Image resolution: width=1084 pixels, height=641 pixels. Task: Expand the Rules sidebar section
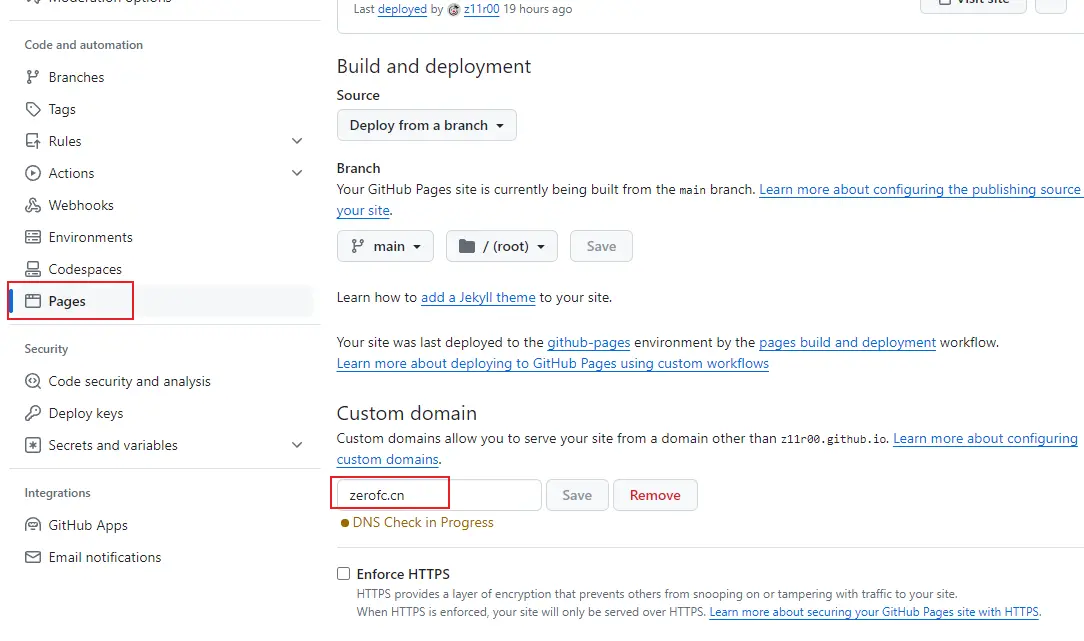[x=297, y=141]
